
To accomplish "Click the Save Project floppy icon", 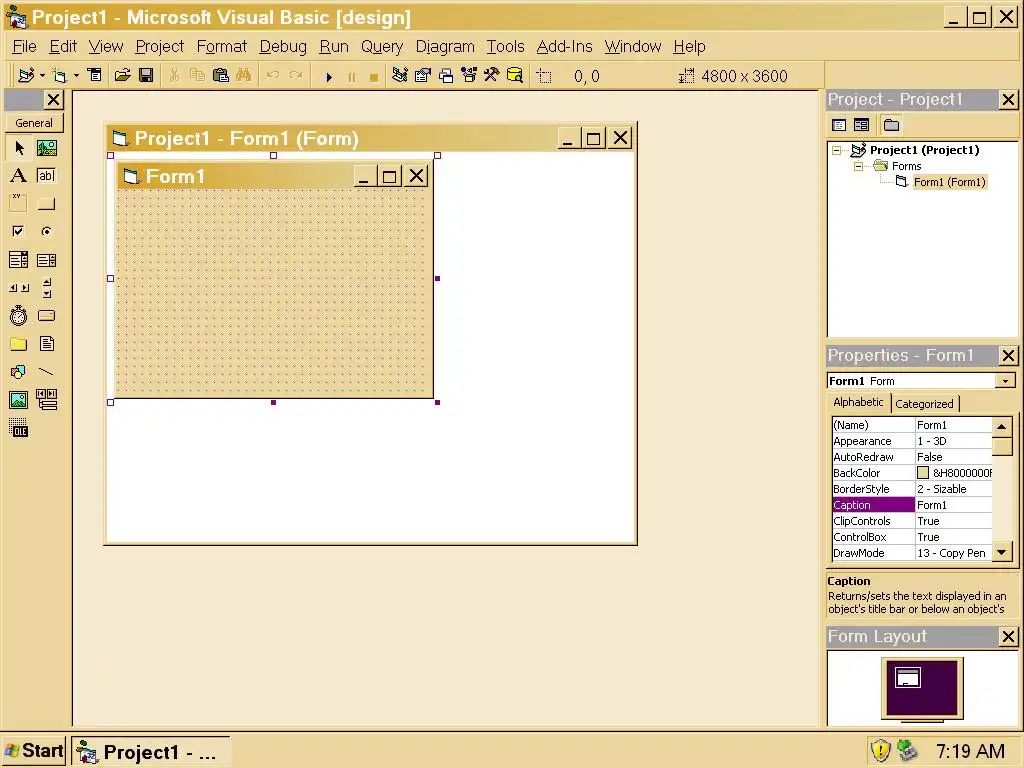I will 146,76.
